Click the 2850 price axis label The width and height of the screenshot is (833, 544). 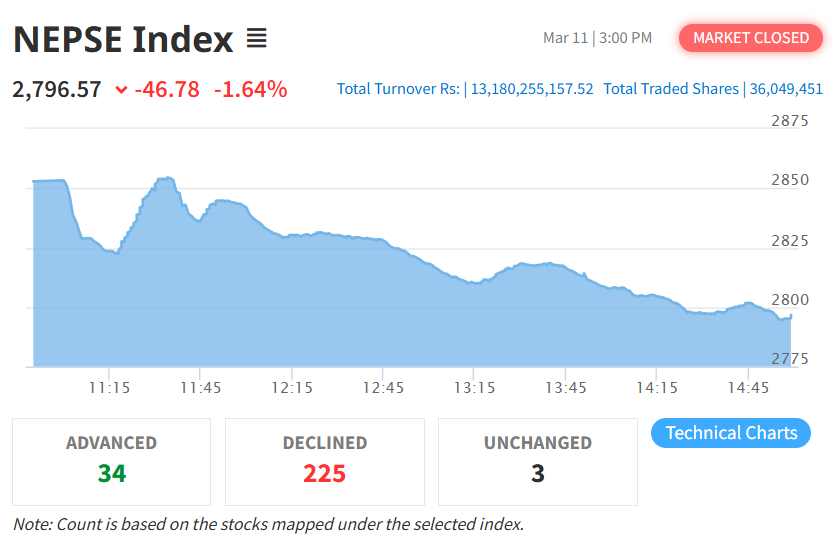(x=790, y=180)
